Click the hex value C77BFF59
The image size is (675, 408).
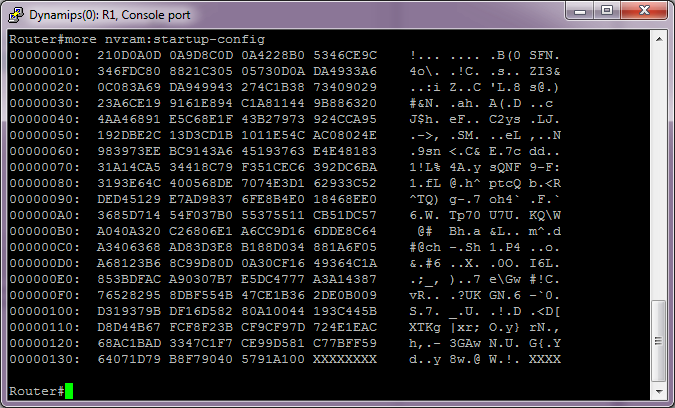coord(345,343)
